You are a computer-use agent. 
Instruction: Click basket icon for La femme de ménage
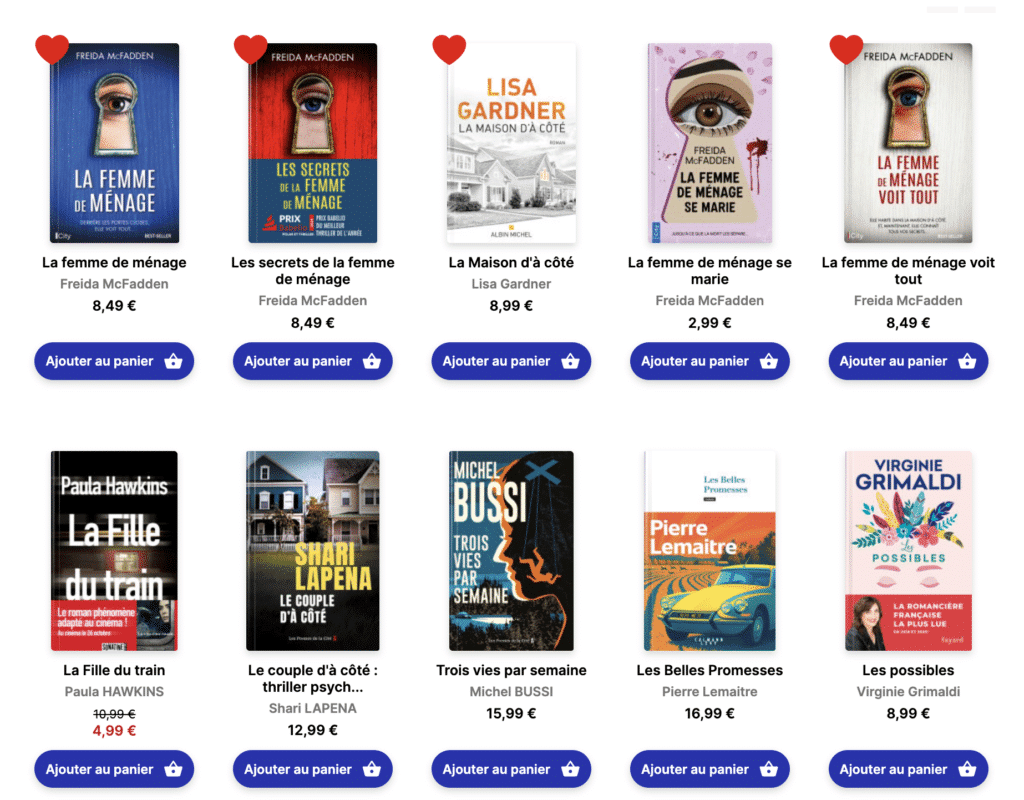(x=173, y=362)
